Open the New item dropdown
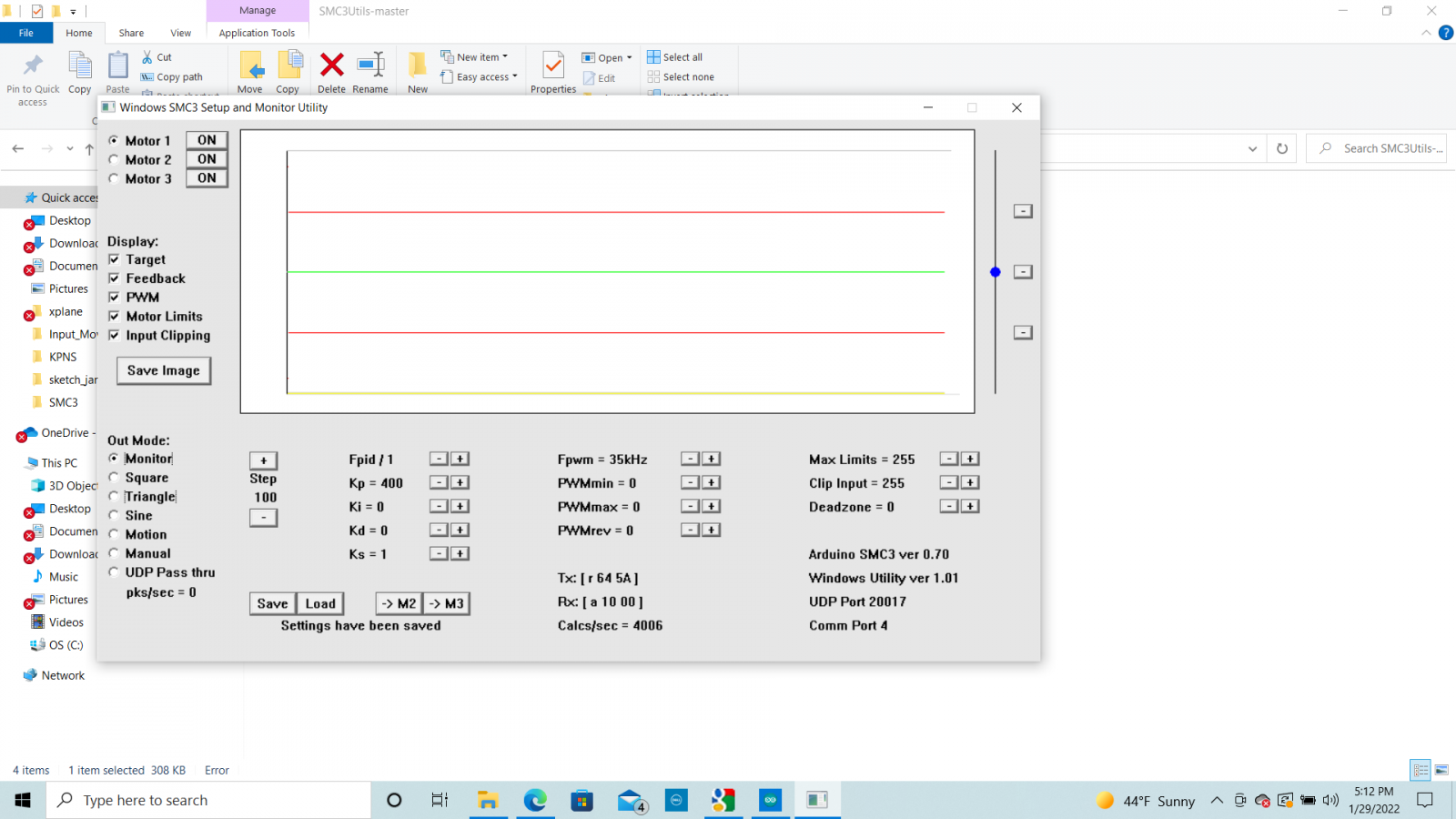1456x819 pixels. pos(474,57)
